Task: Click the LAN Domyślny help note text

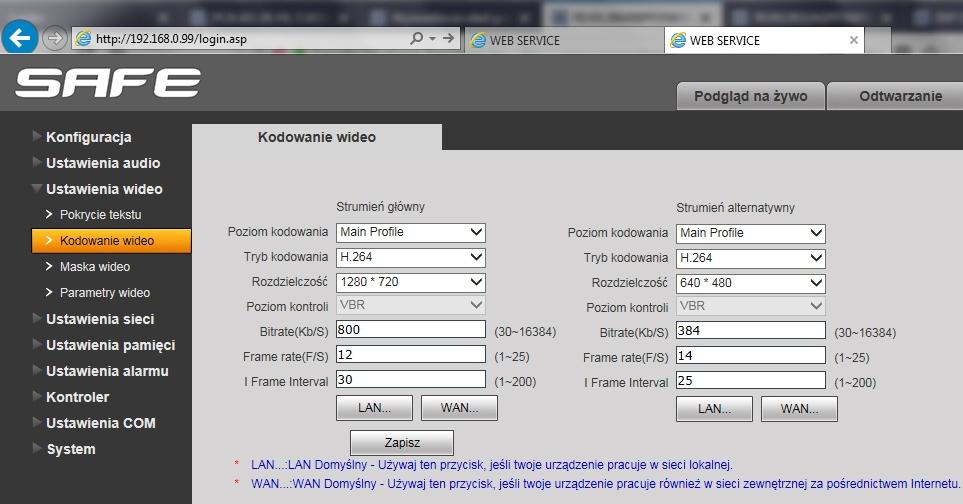Action: [491, 465]
